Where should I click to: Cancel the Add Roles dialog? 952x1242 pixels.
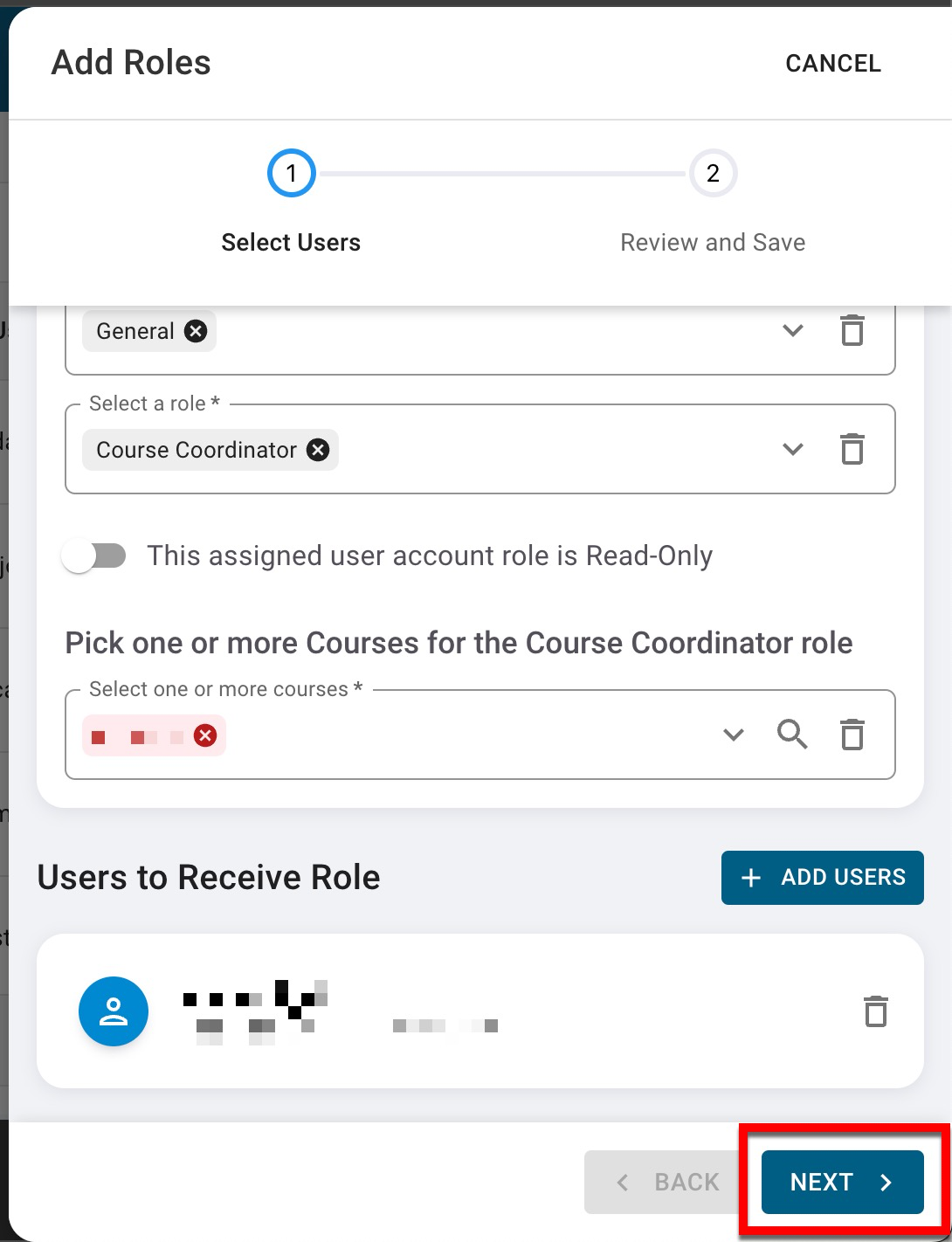click(x=832, y=63)
